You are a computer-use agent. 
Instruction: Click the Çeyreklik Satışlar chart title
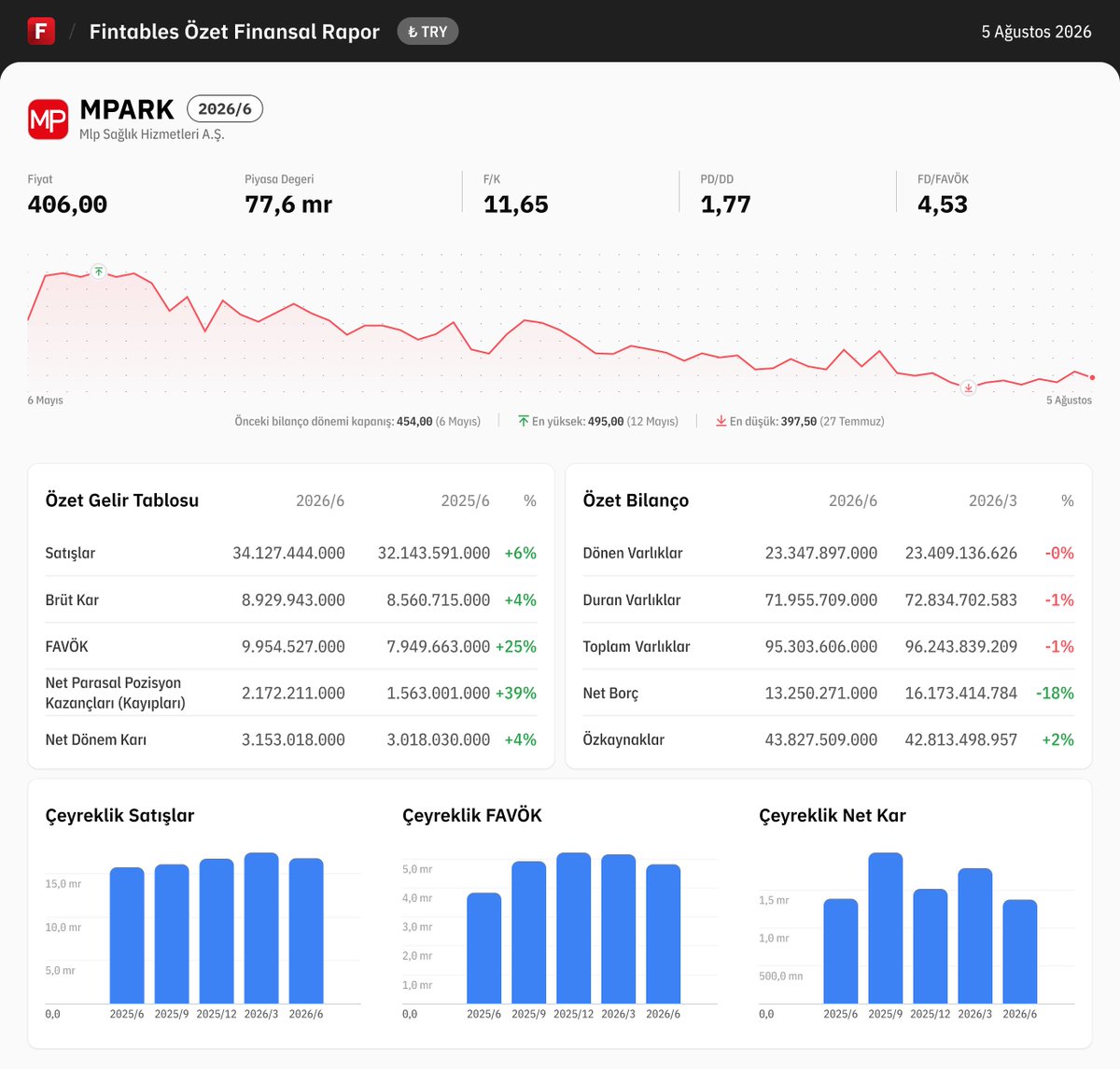click(x=120, y=815)
